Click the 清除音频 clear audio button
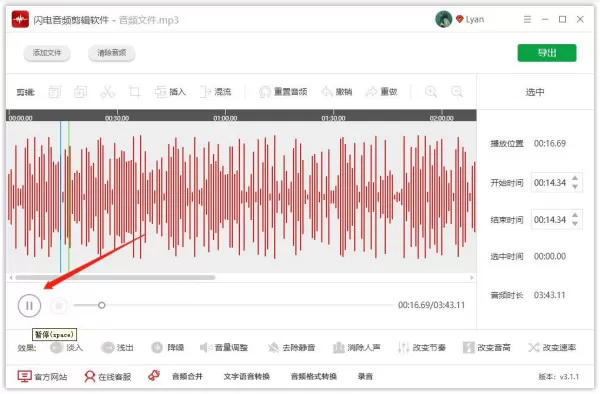 coord(111,53)
